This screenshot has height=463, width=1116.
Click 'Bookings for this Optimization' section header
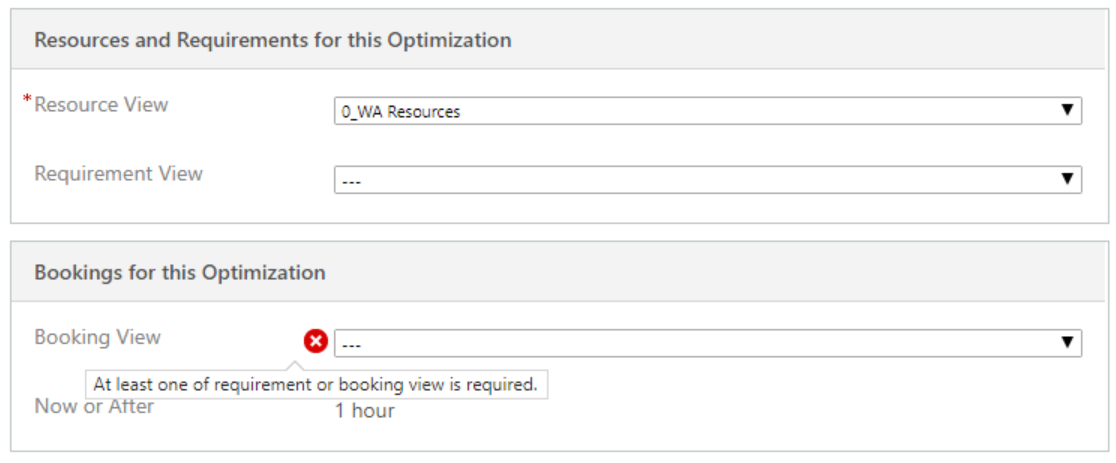[x=179, y=272]
